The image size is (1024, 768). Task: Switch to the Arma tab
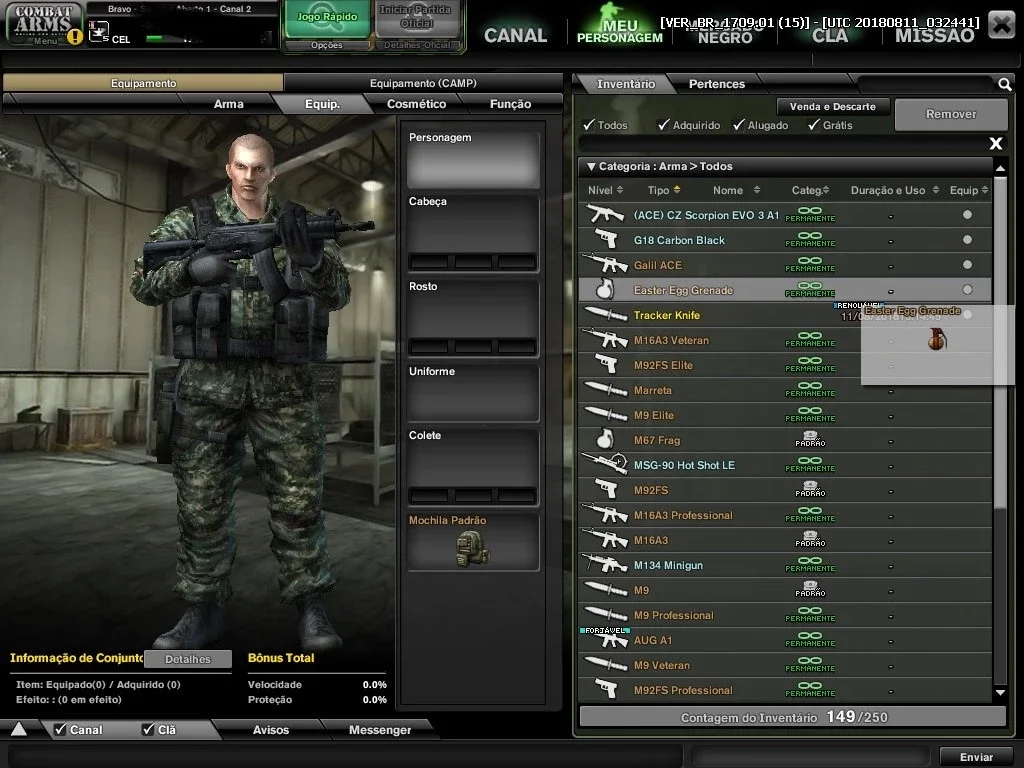[x=228, y=104]
